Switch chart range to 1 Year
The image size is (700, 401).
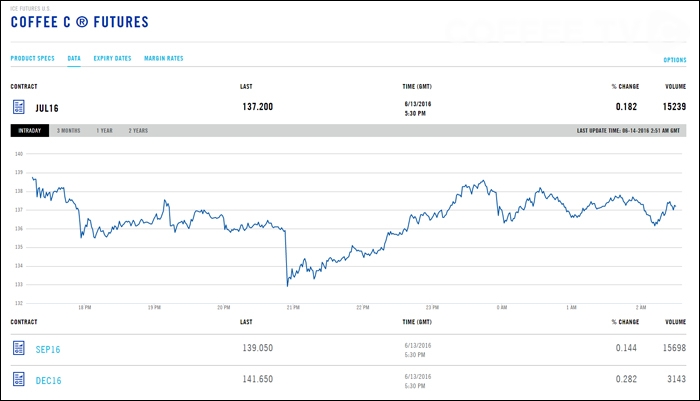tap(104, 131)
